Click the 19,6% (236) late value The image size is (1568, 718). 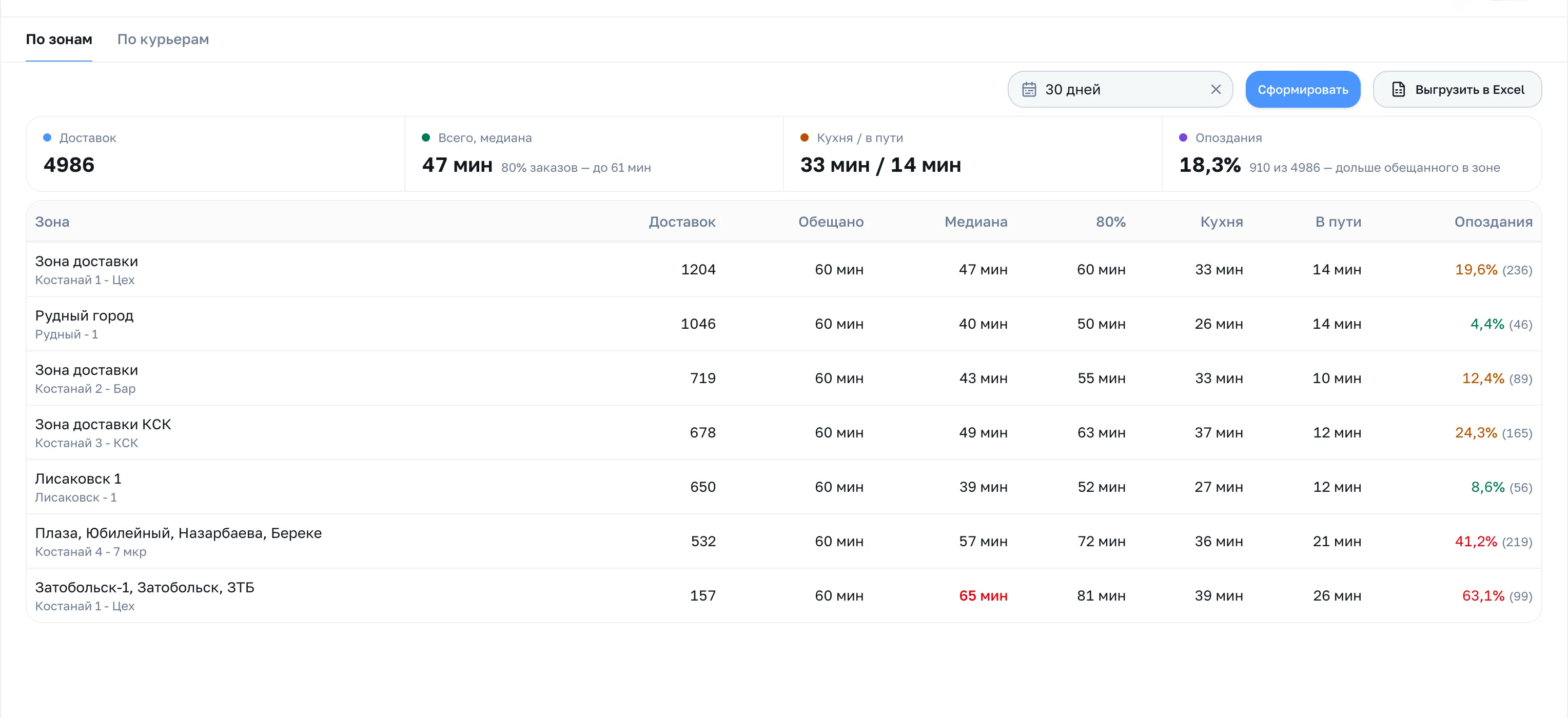click(1493, 270)
